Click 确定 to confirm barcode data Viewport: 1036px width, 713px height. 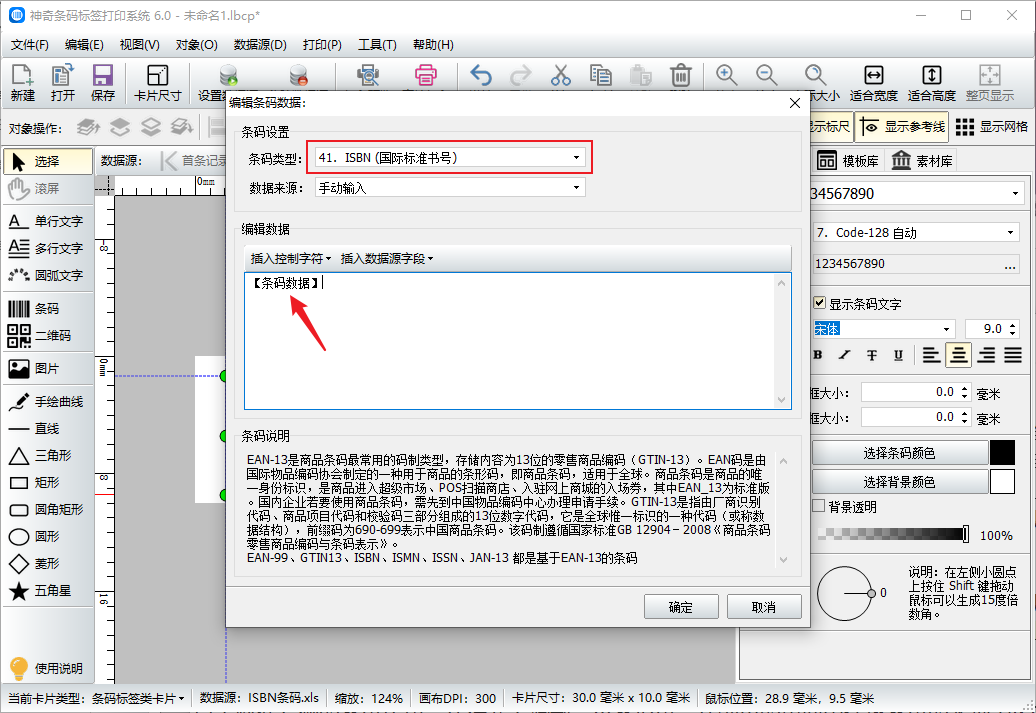[x=681, y=607]
